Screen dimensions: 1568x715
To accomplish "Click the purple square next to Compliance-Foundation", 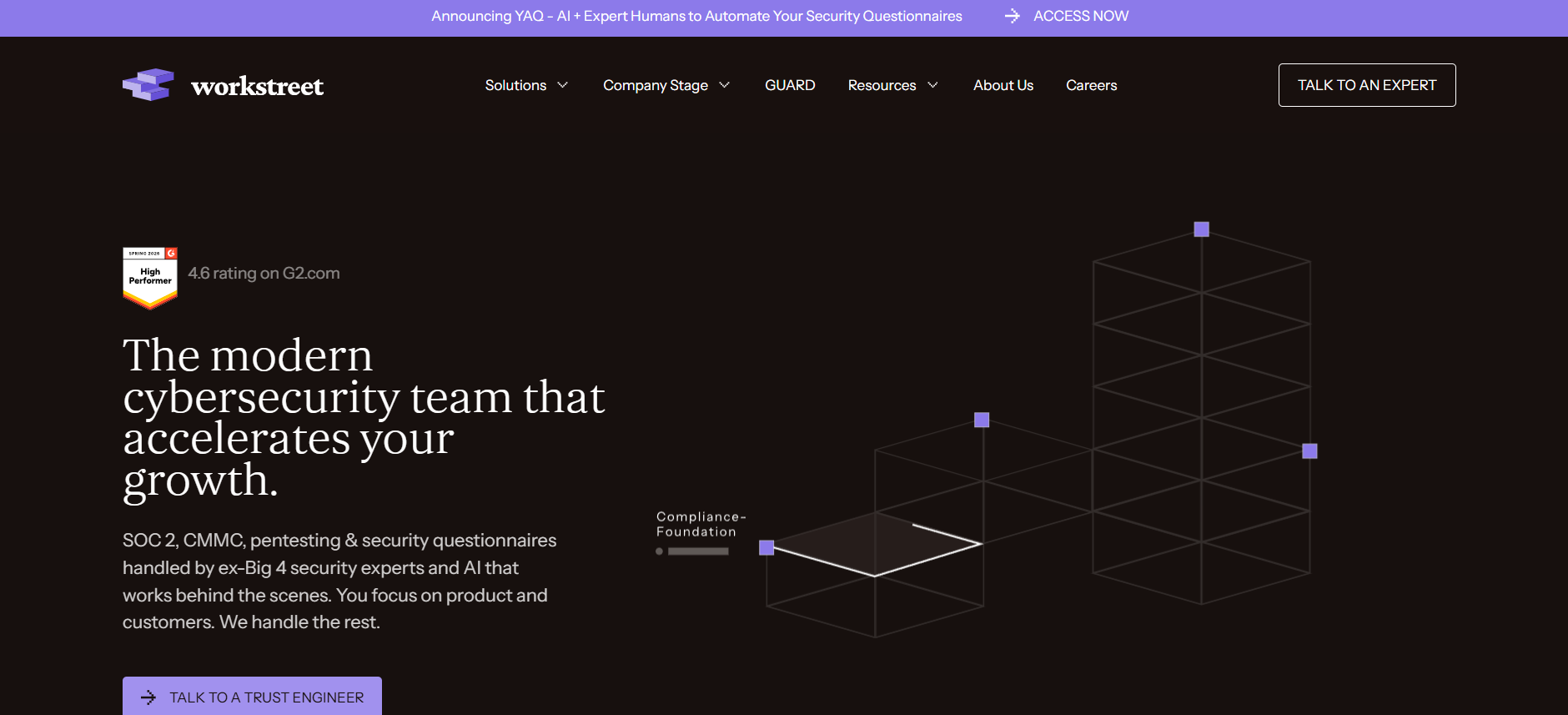I will (766, 547).
